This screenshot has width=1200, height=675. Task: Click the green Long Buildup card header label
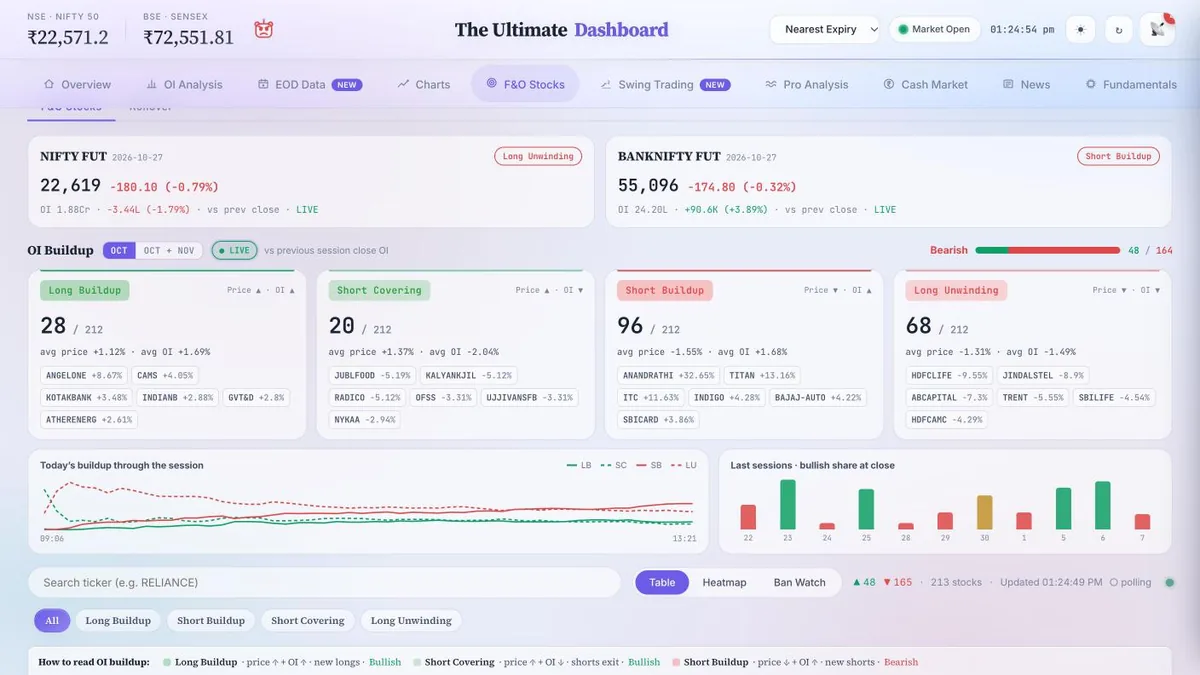(x=85, y=290)
